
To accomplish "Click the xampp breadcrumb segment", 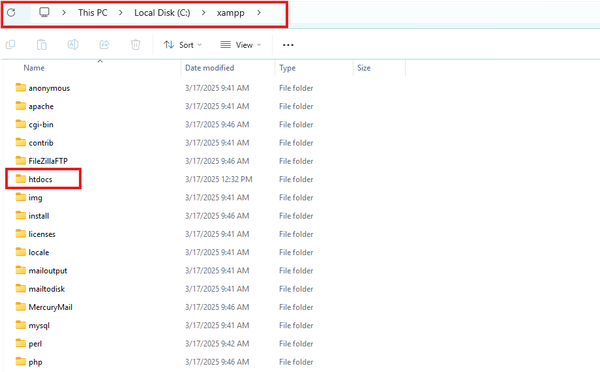I will (x=230, y=13).
